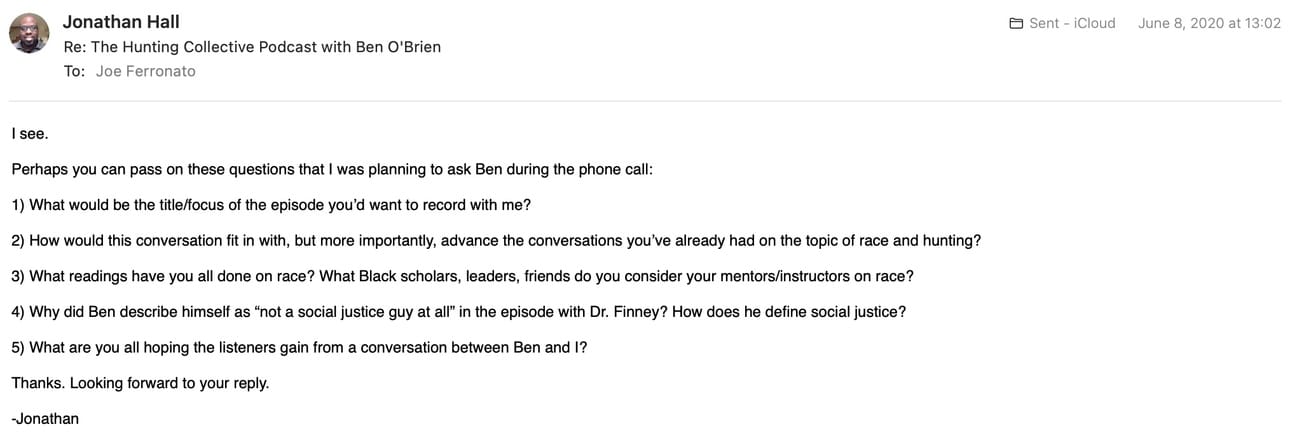Click question 4 about social justice
Screen dimensions: 1292x434
[459, 311]
